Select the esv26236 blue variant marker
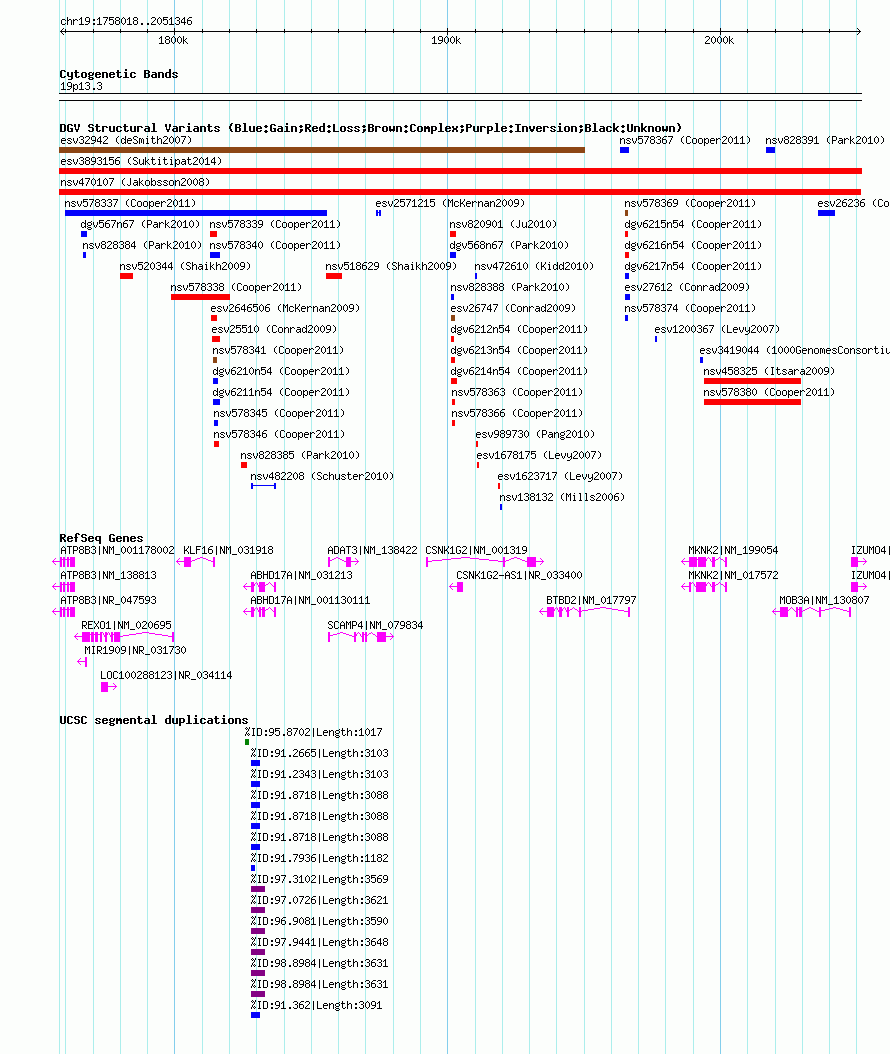890x1054 pixels. pyautogui.click(x=826, y=213)
